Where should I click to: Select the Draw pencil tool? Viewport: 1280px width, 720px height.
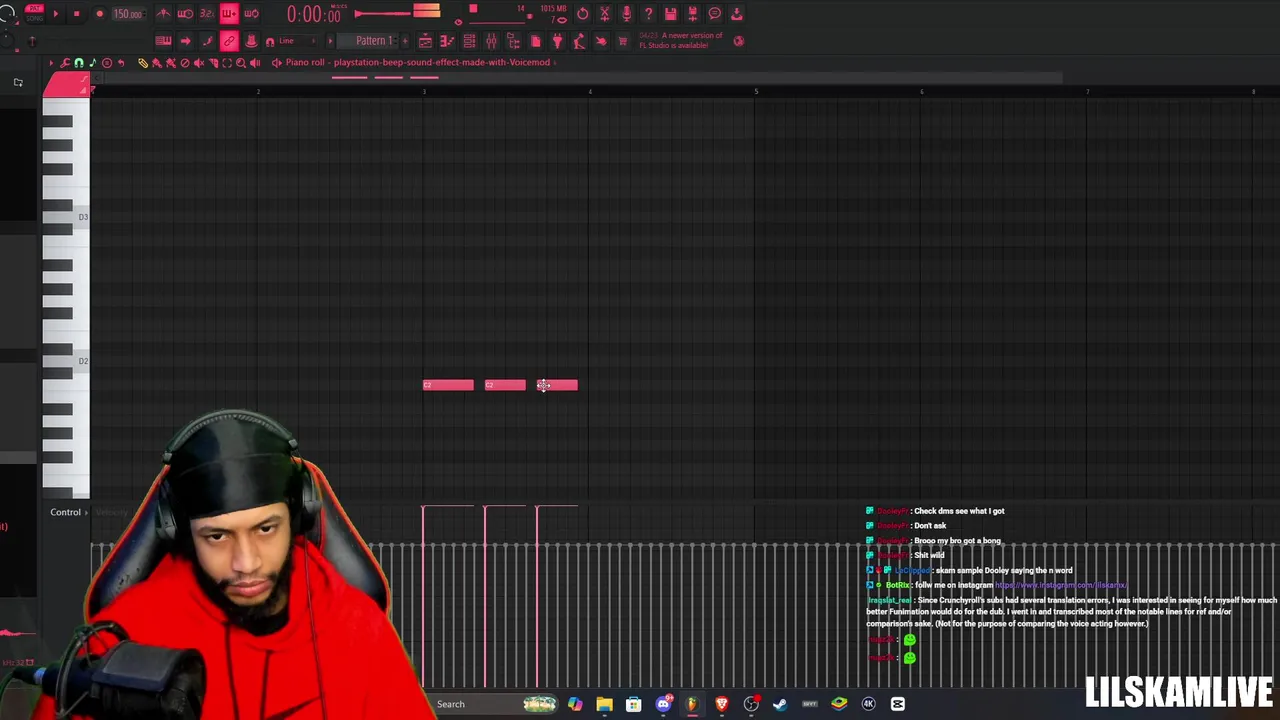[143, 63]
